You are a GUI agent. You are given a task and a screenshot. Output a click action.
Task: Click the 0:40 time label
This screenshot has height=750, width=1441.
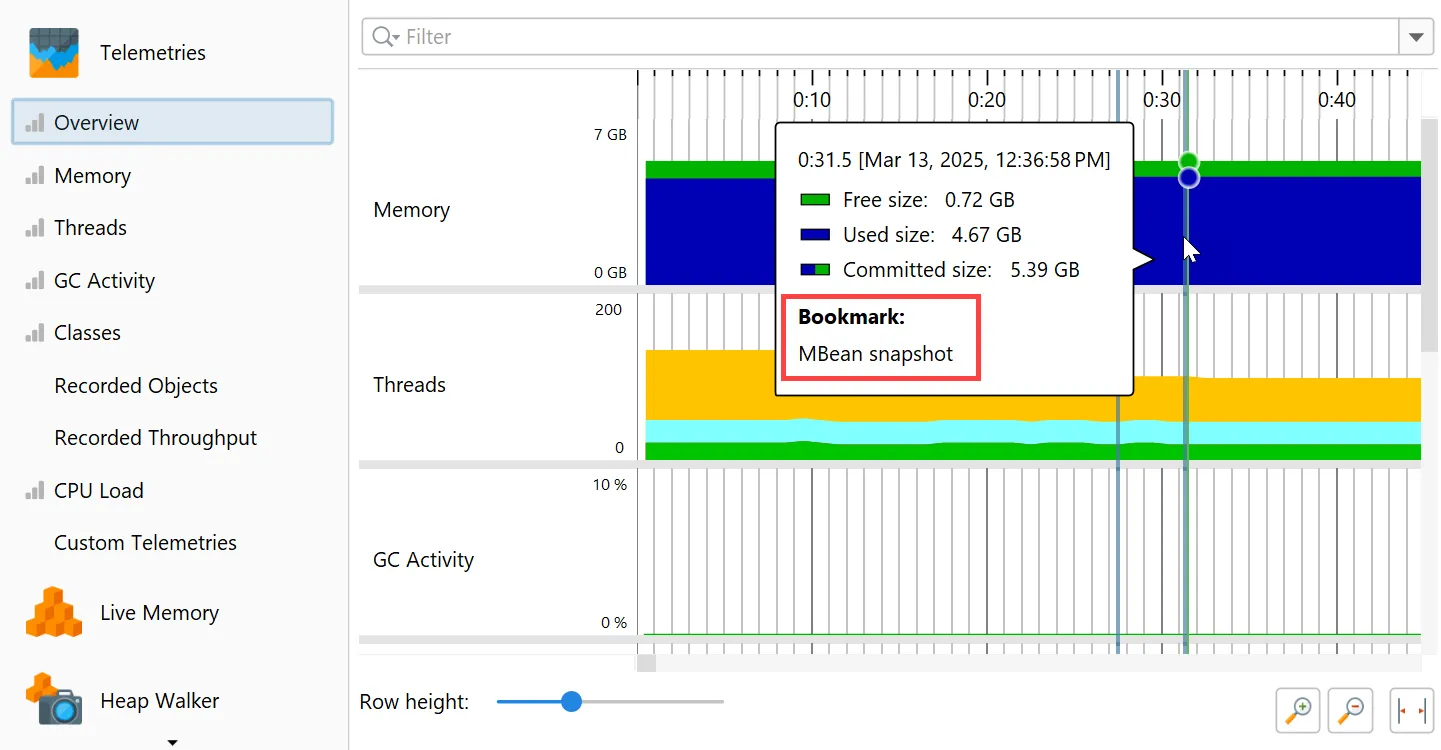click(1337, 100)
